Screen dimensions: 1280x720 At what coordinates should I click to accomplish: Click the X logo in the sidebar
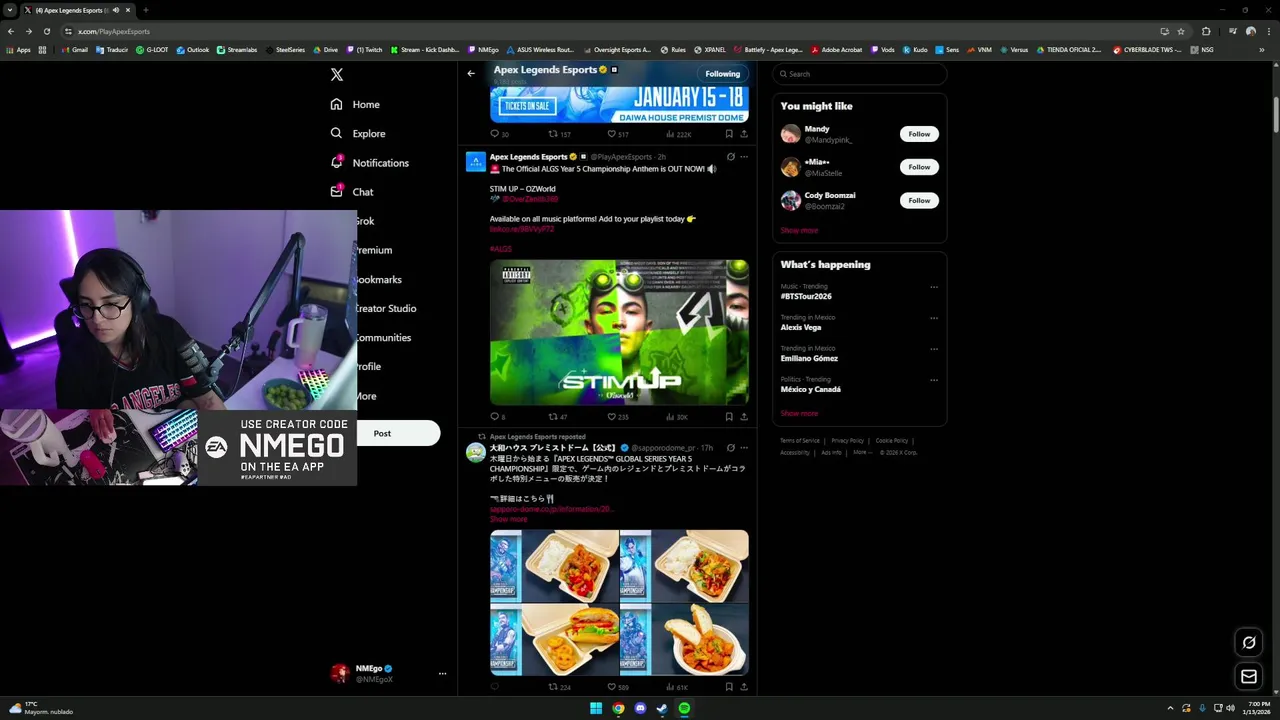(337, 74)
